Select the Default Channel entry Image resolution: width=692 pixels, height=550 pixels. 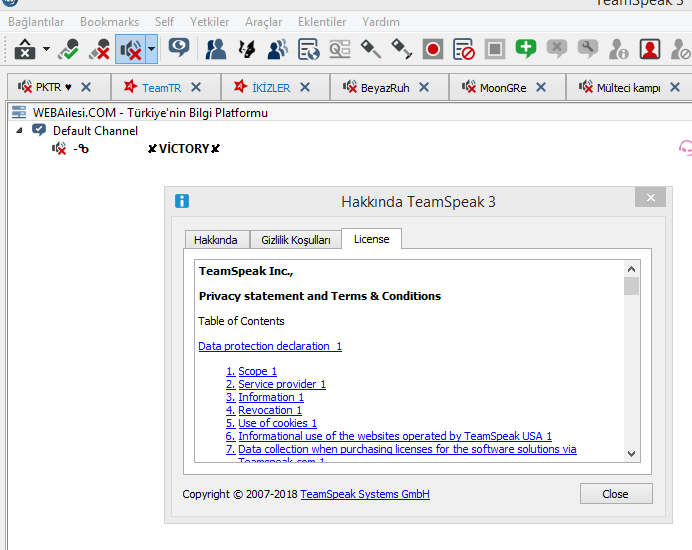[x=95, y=131]
